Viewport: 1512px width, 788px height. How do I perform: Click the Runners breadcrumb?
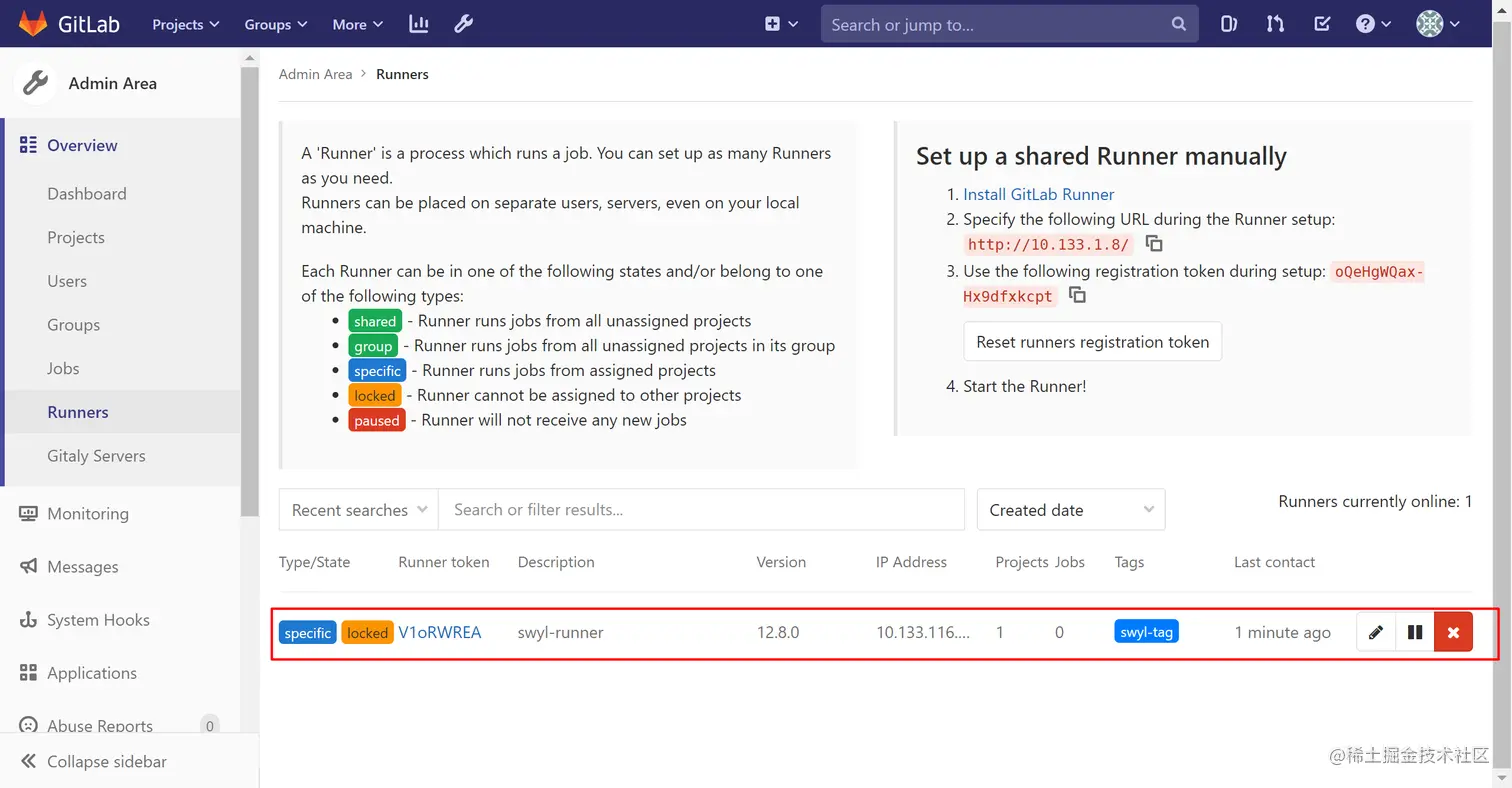click(402, 74)
